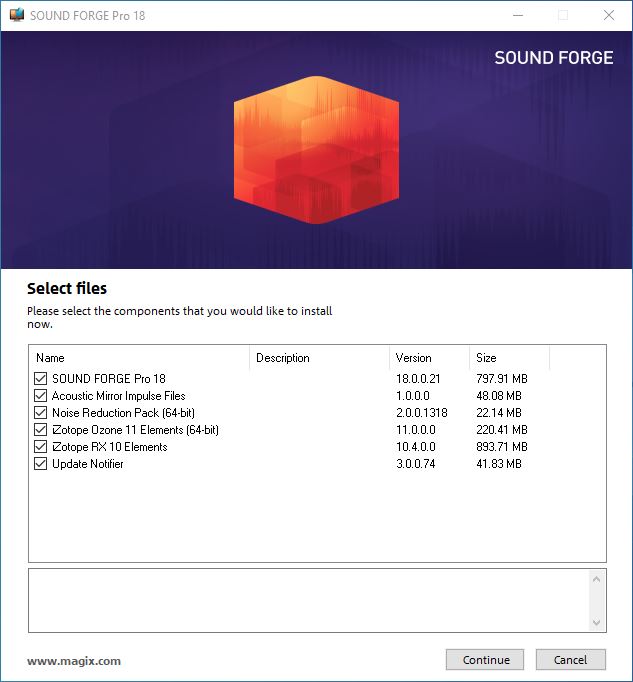
Task: Cancel the installer
Action: coord(570,660)
